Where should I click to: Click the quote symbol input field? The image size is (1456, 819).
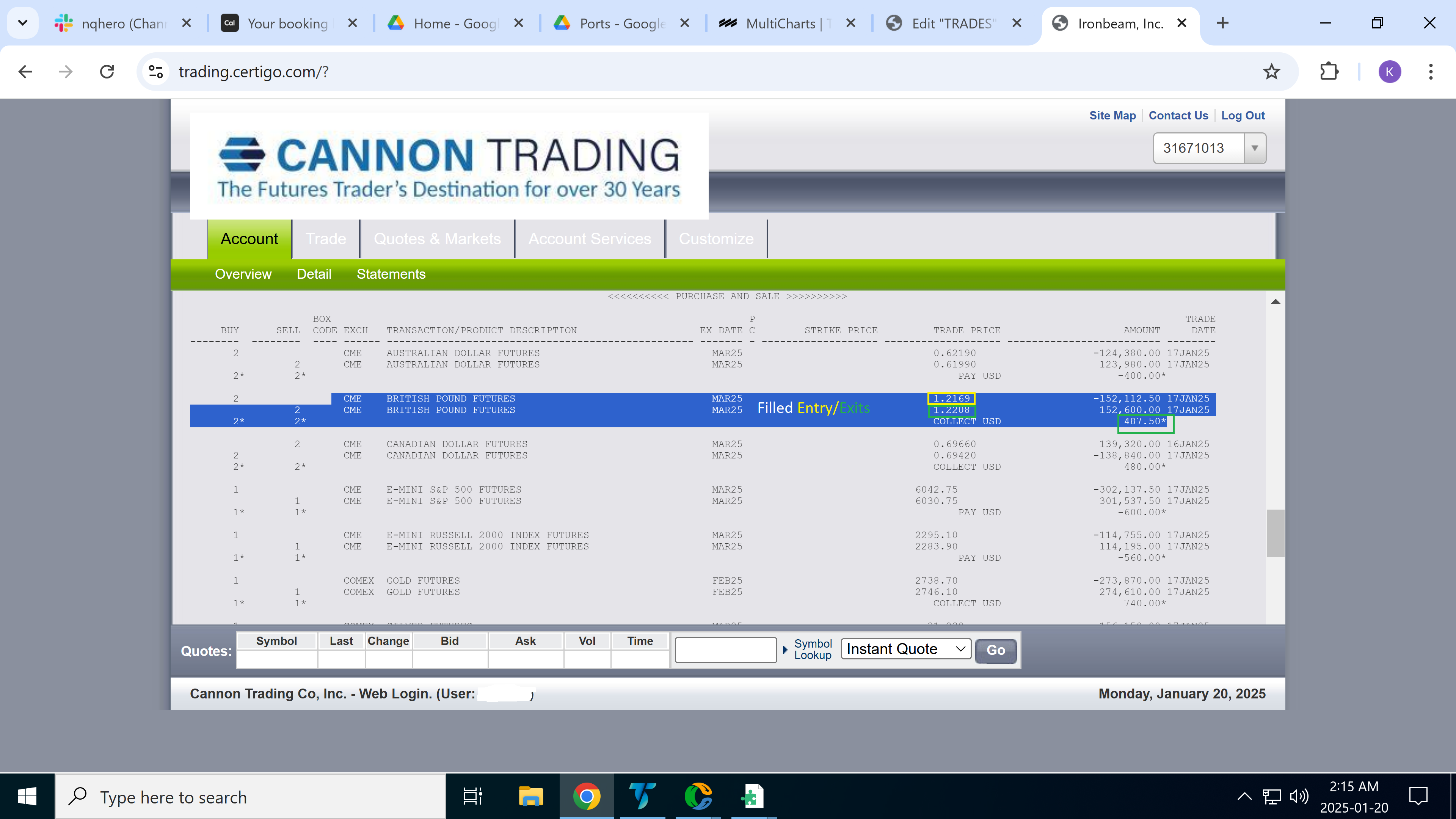pyautogui.click(x=725, y=650)
